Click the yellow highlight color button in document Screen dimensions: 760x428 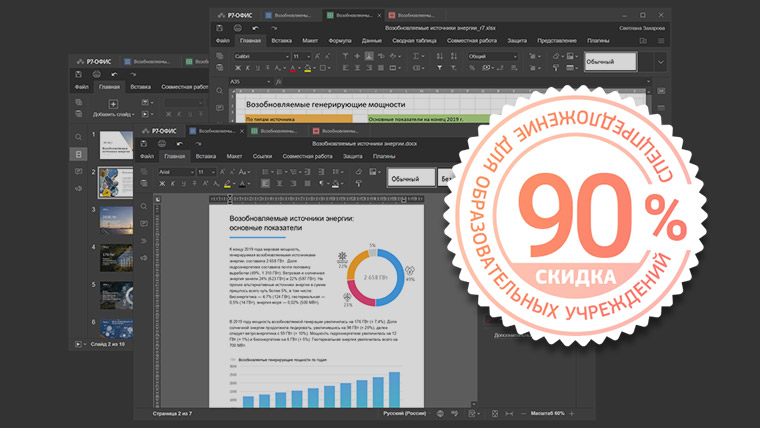(x=228, y=185)
